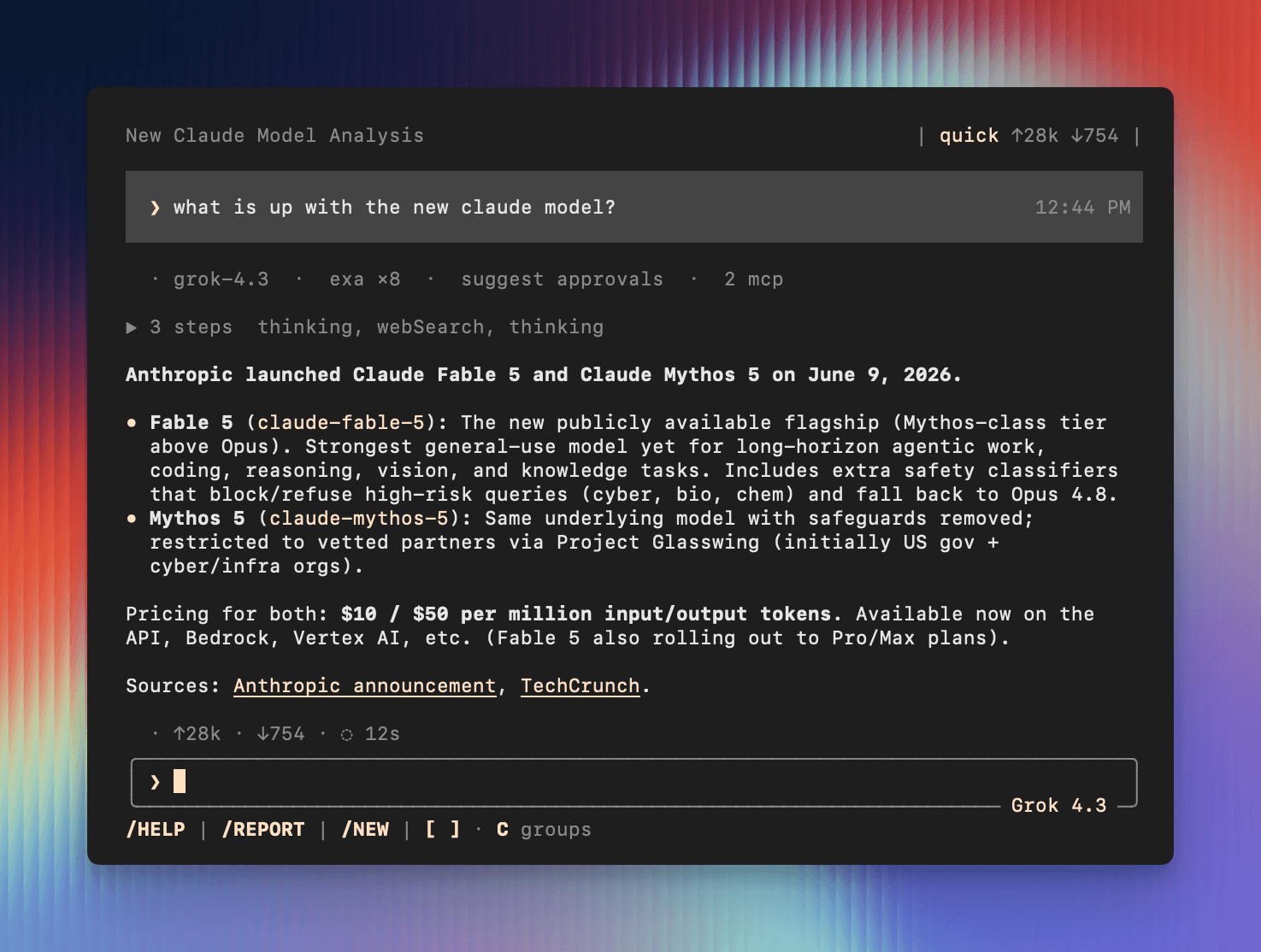
Task: Click the 'thinking, webSearch, thinking' steps summary
Action: [431, 327]
